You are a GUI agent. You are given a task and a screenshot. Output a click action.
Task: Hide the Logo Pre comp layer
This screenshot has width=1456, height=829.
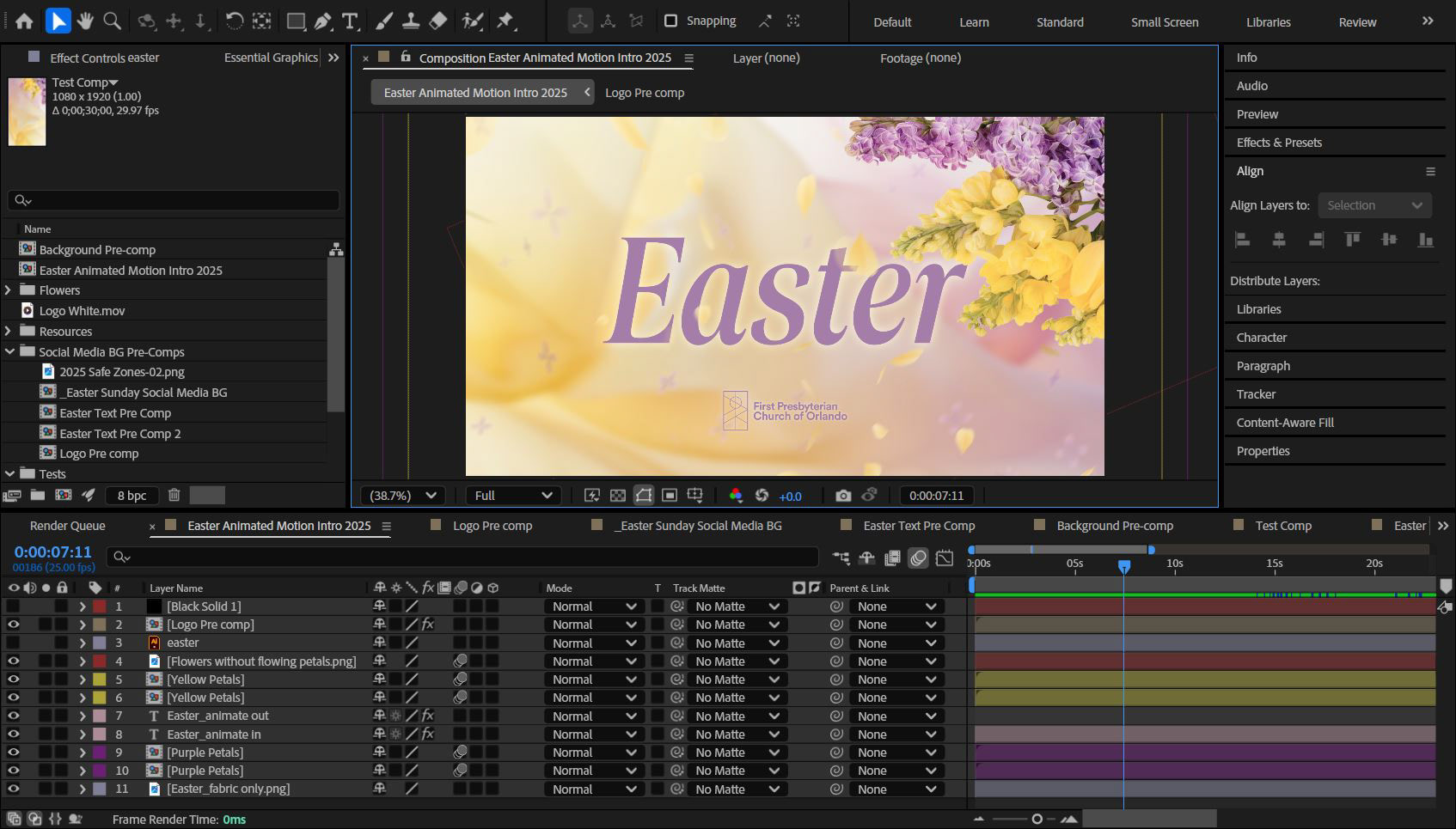(14, 625)
